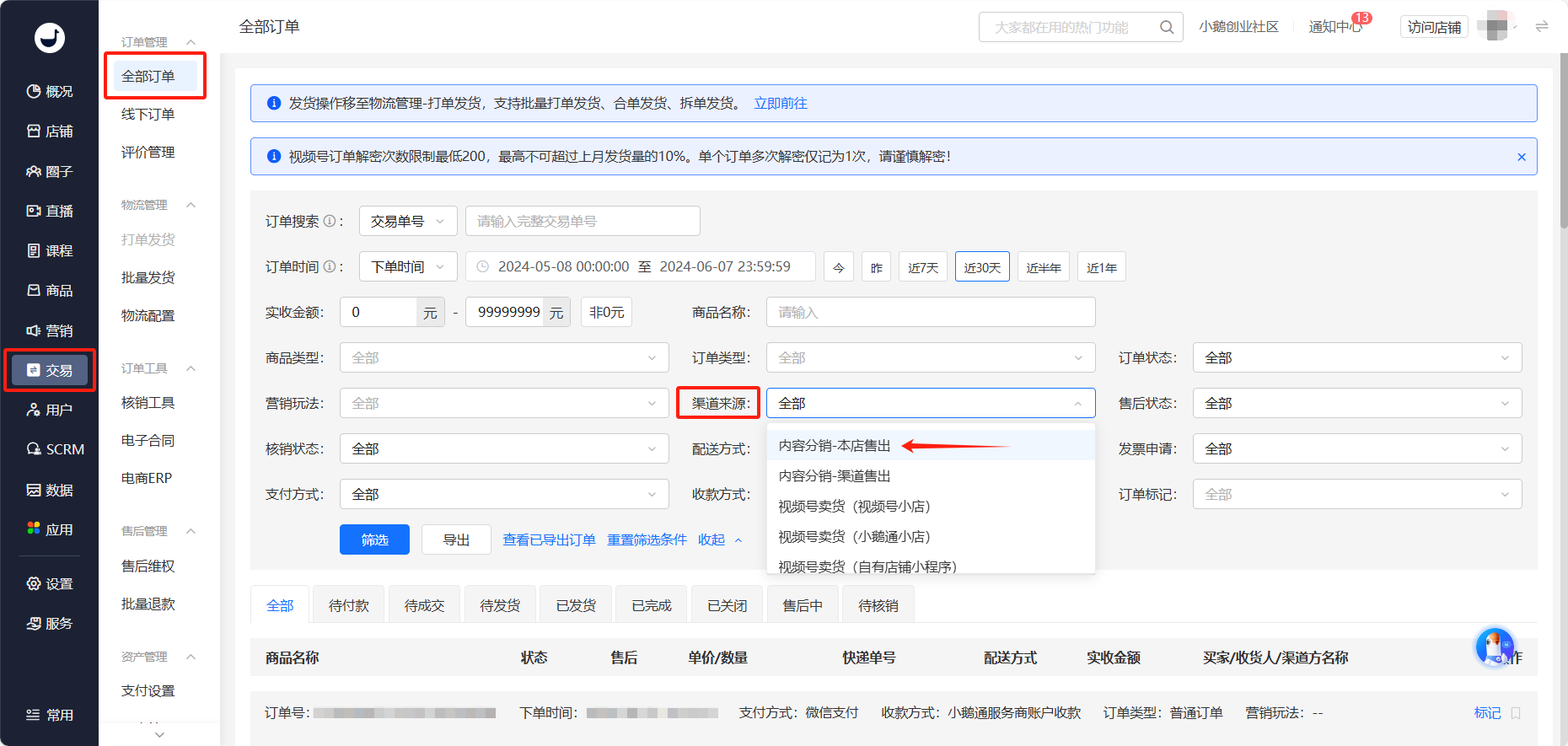Select 视频号卖货（视频号小店）option
Viewport: 1568px width, 746px height.
click(x=931, y=507)
